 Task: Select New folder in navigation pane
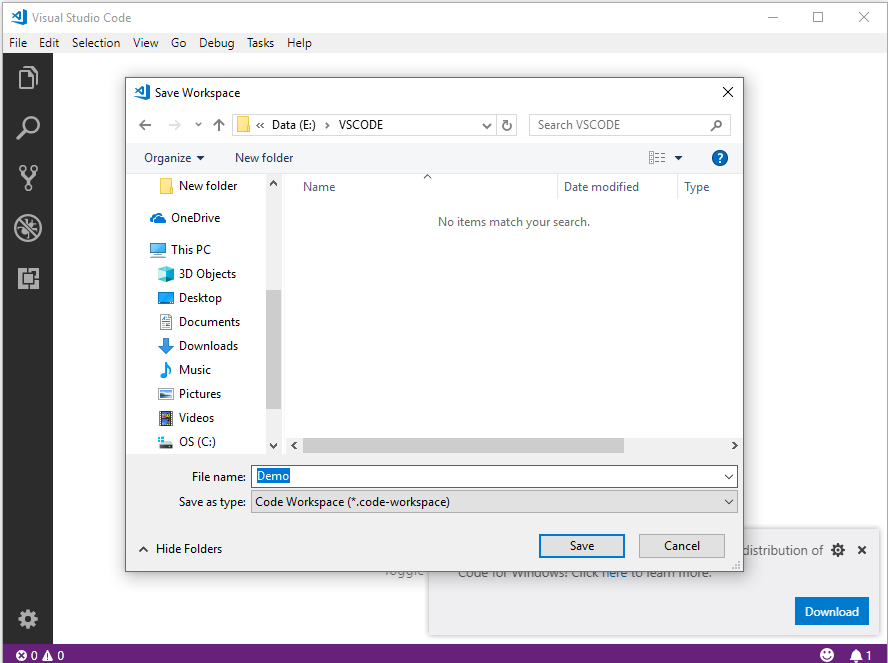[x=198, y=186]
